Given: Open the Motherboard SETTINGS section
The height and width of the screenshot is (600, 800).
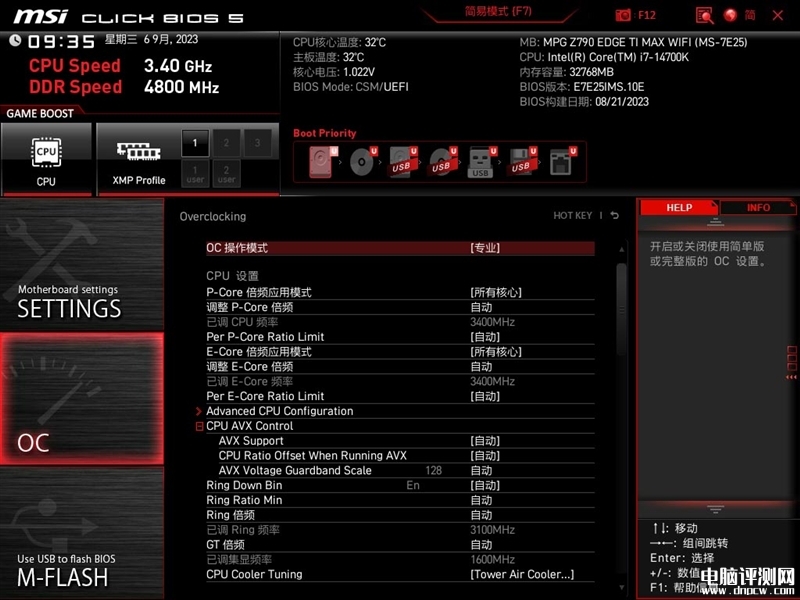Looking at the screenshot, I should (x=82, y=264).
